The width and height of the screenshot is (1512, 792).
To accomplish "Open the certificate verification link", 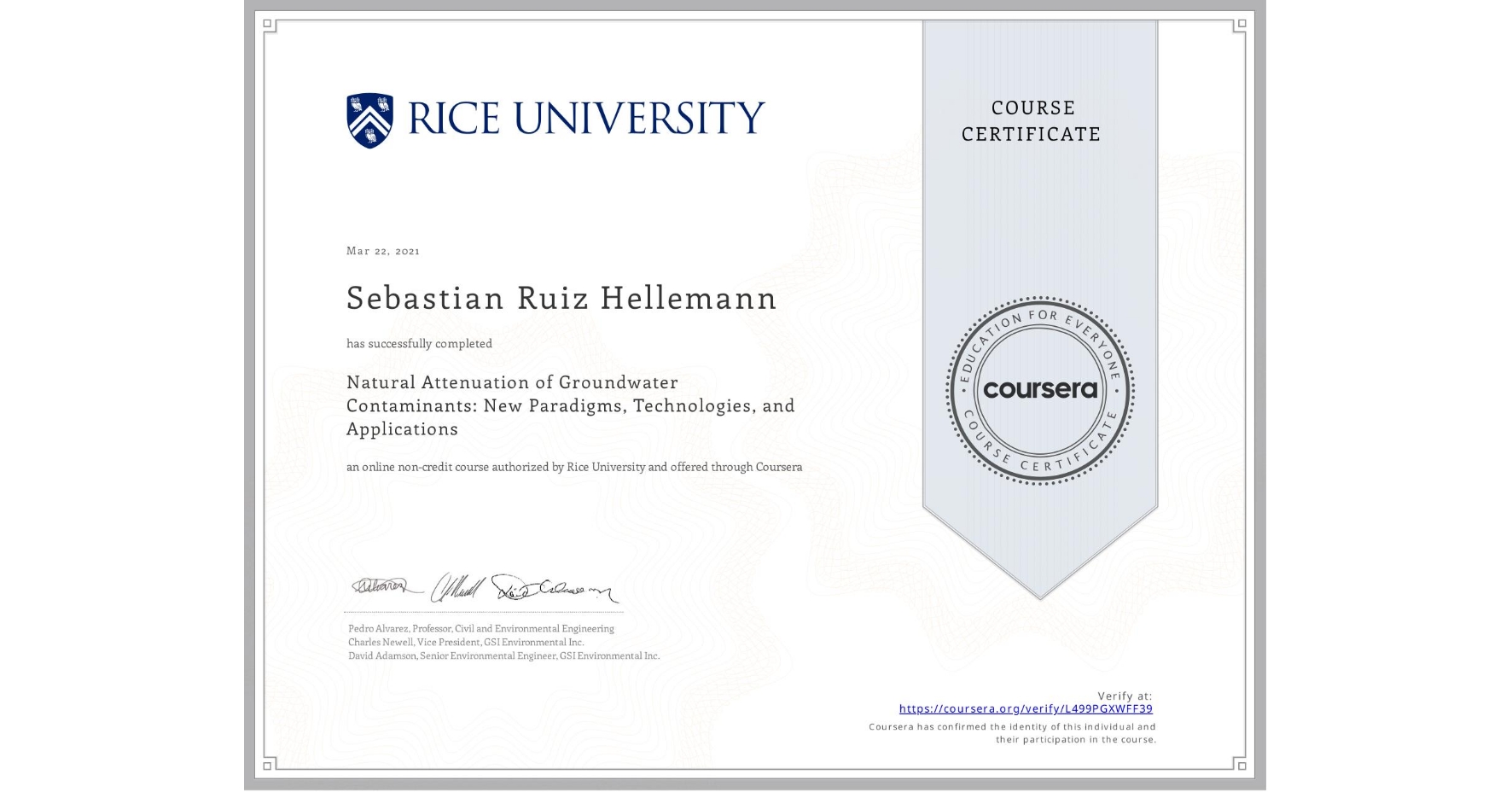I will click(1026, 708).
